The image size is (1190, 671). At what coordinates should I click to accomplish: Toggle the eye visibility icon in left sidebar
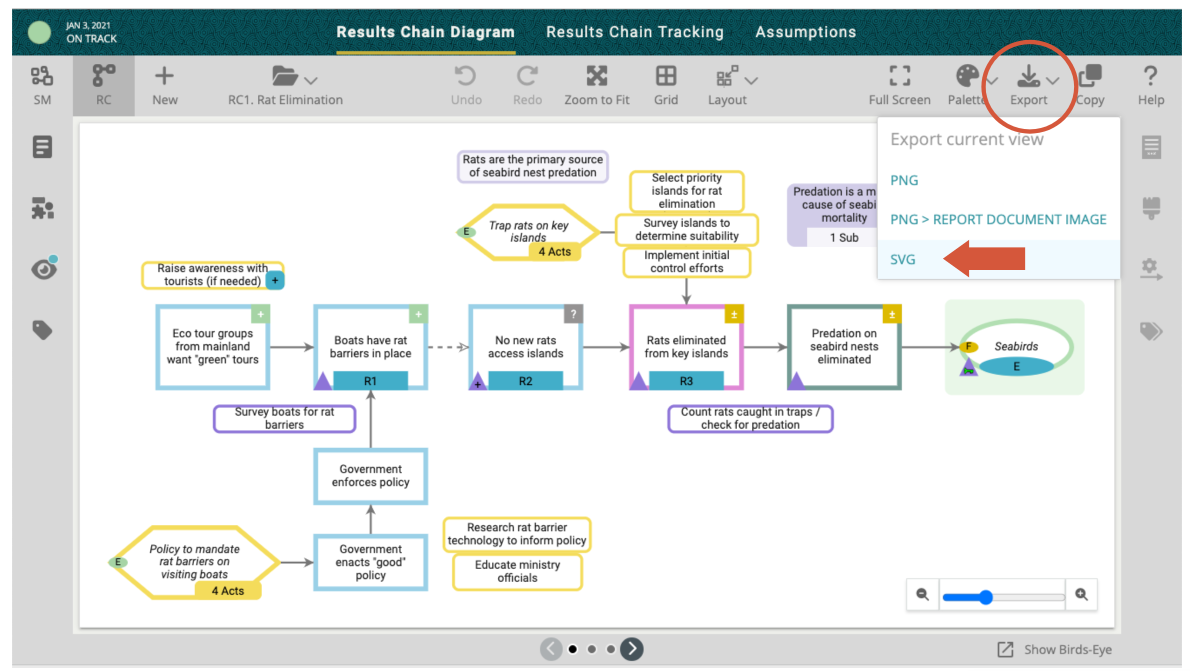tap(43, 268)
